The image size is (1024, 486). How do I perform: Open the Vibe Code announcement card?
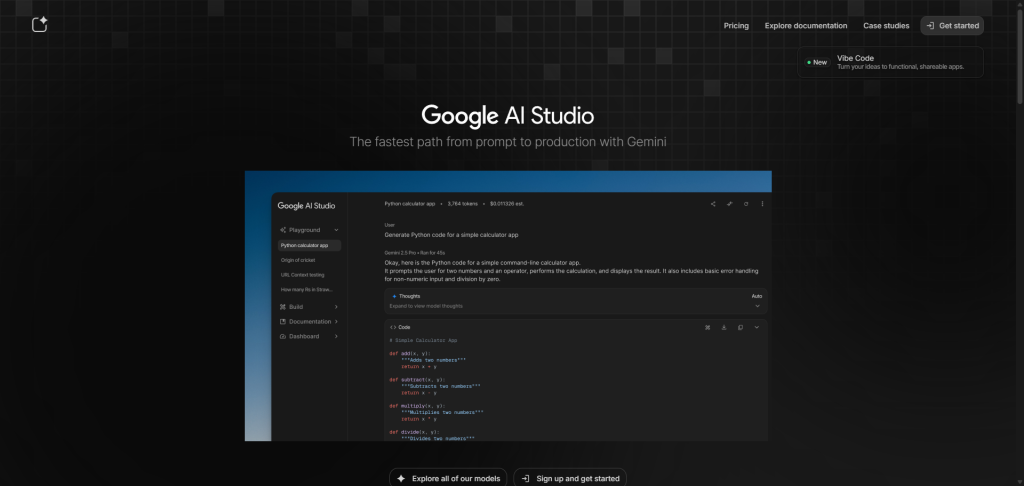tap(891, 62)
